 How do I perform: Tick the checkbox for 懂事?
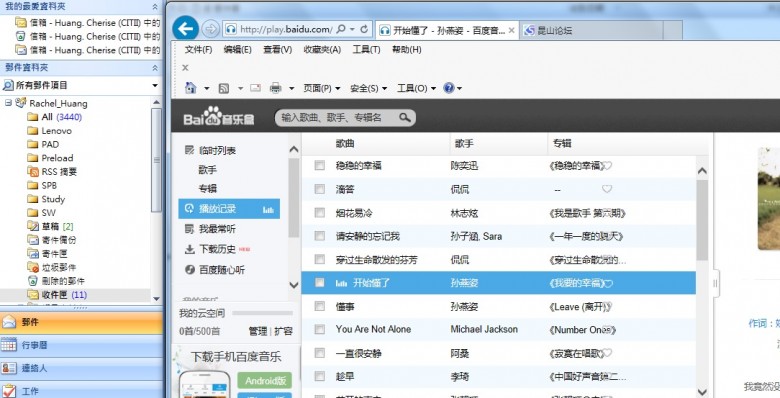(320, 306)
